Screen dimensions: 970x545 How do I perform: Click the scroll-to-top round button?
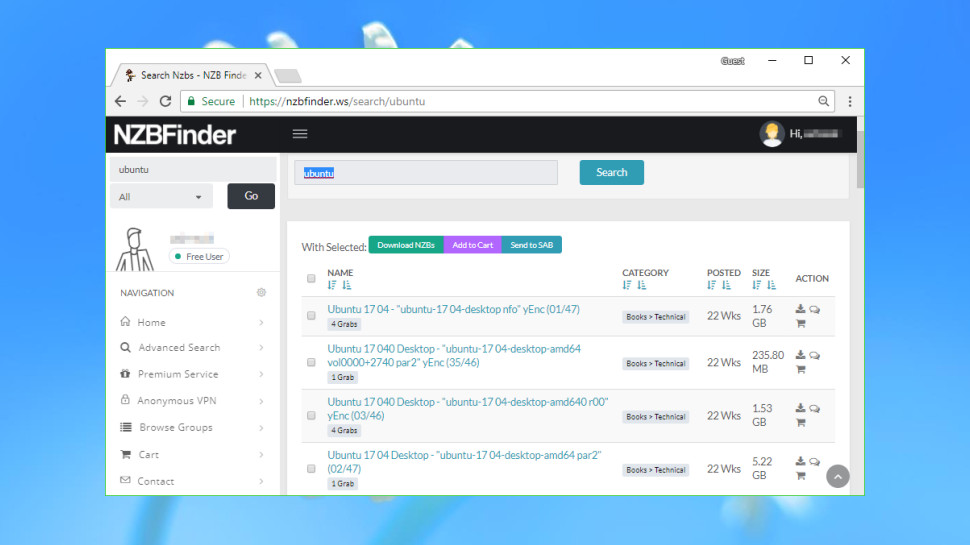(838, 476)
